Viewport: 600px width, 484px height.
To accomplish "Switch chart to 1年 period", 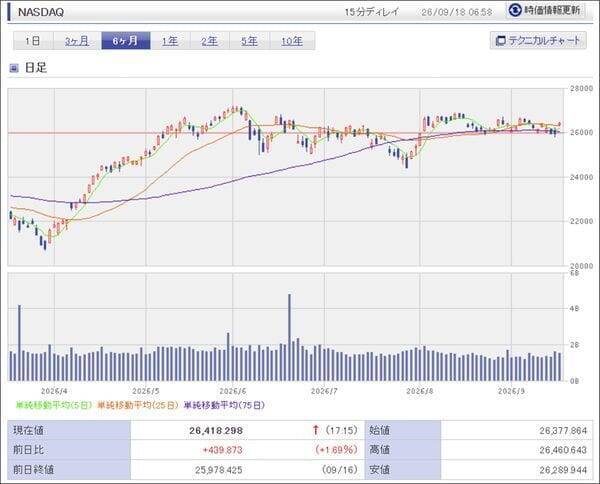I will (170, 41).
